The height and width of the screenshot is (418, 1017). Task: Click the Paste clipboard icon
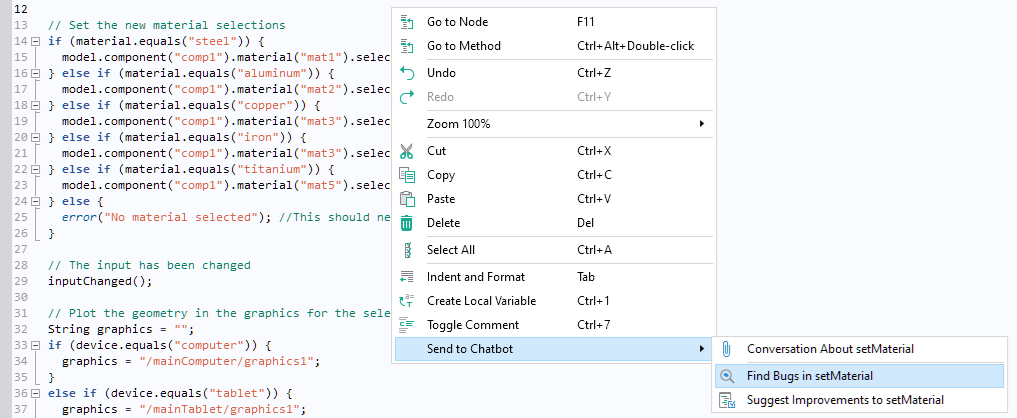[407, 199]
